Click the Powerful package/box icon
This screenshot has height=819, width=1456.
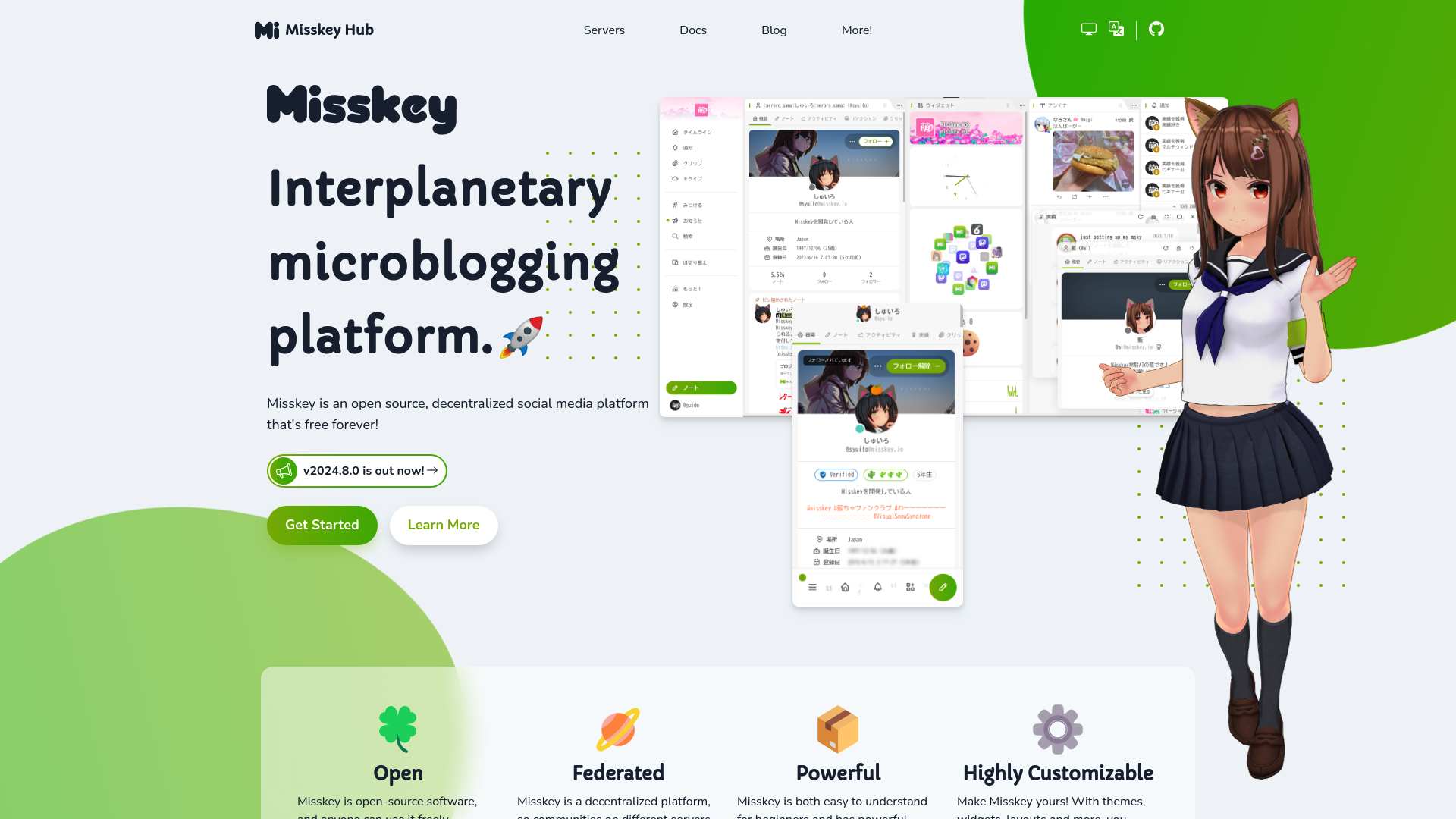pos(838,728)
